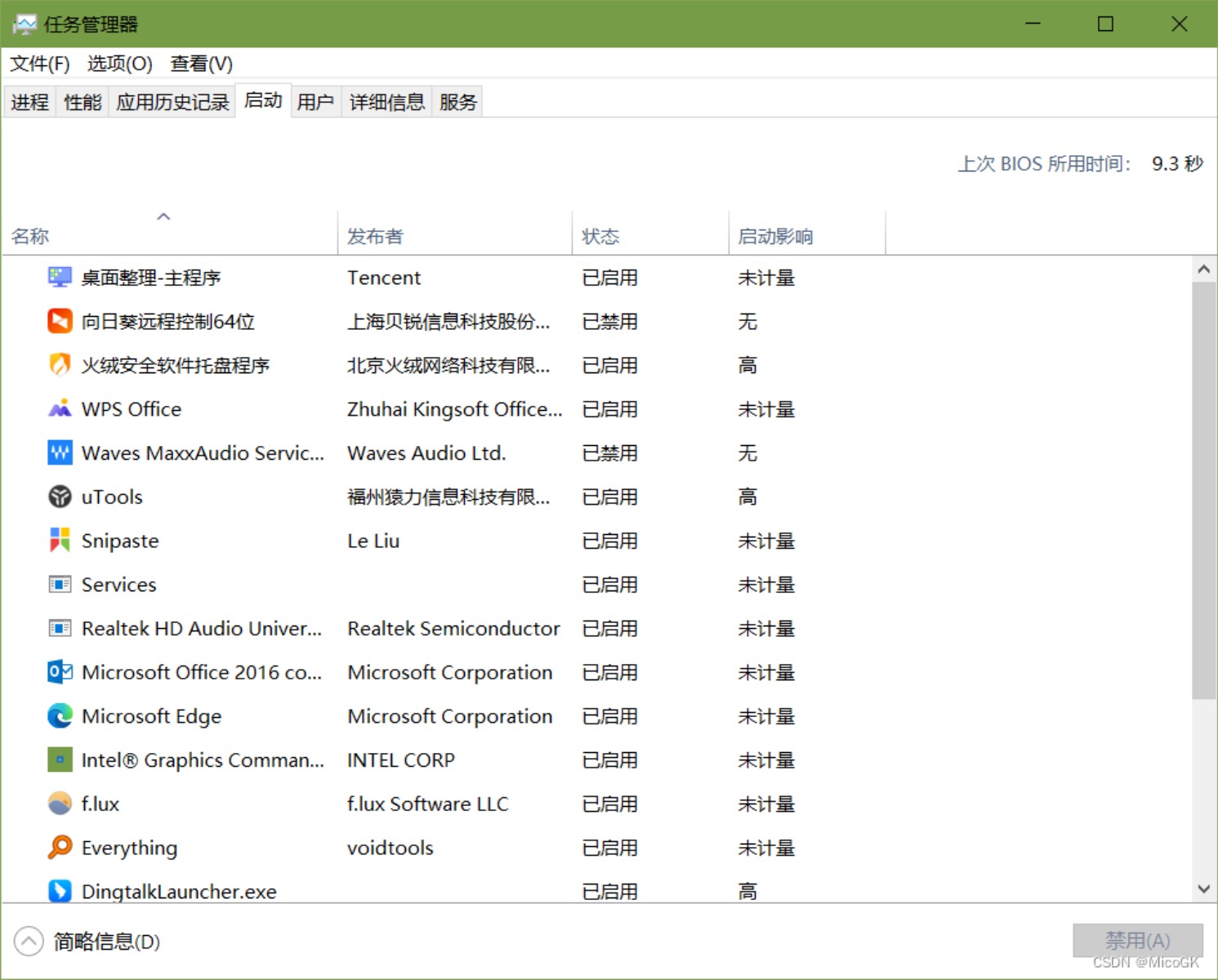Switch to the 服务 tab
This screenshot has height=980, width=1218.
point(457,102)
